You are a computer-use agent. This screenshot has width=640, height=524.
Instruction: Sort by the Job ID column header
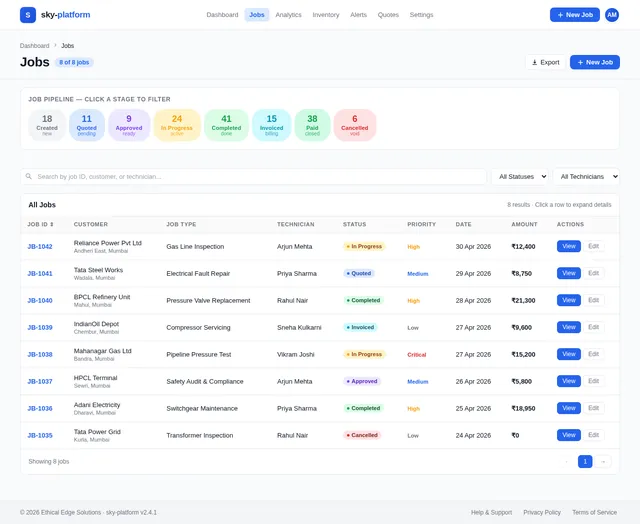click(x=40, y=224)
